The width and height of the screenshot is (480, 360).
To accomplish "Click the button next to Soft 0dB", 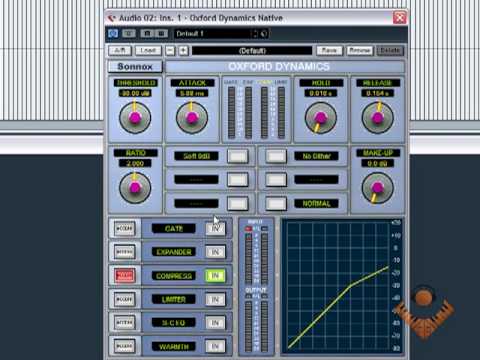I will click(x=238, y=156).
